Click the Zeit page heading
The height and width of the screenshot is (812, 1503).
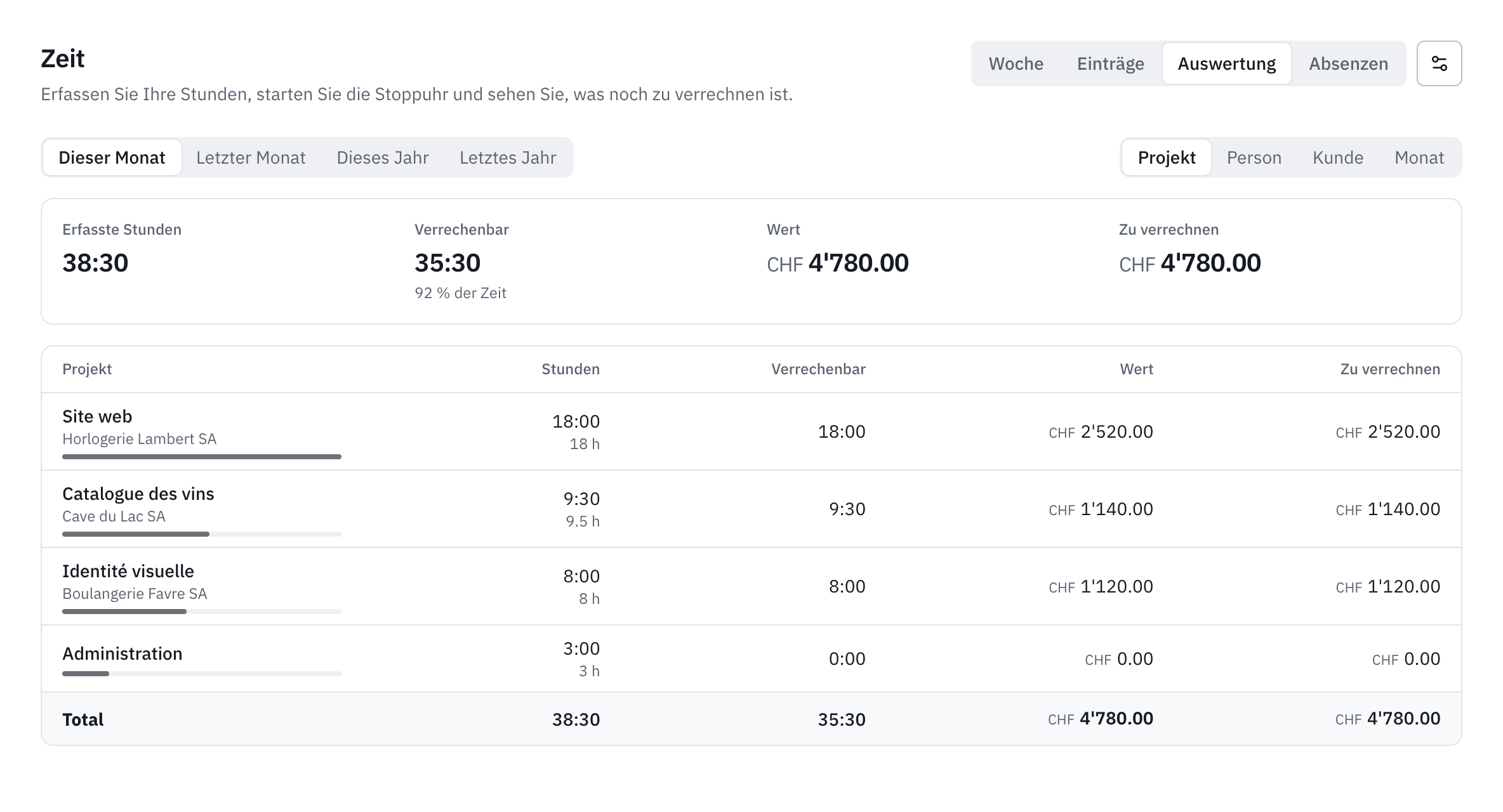[62, 58]
